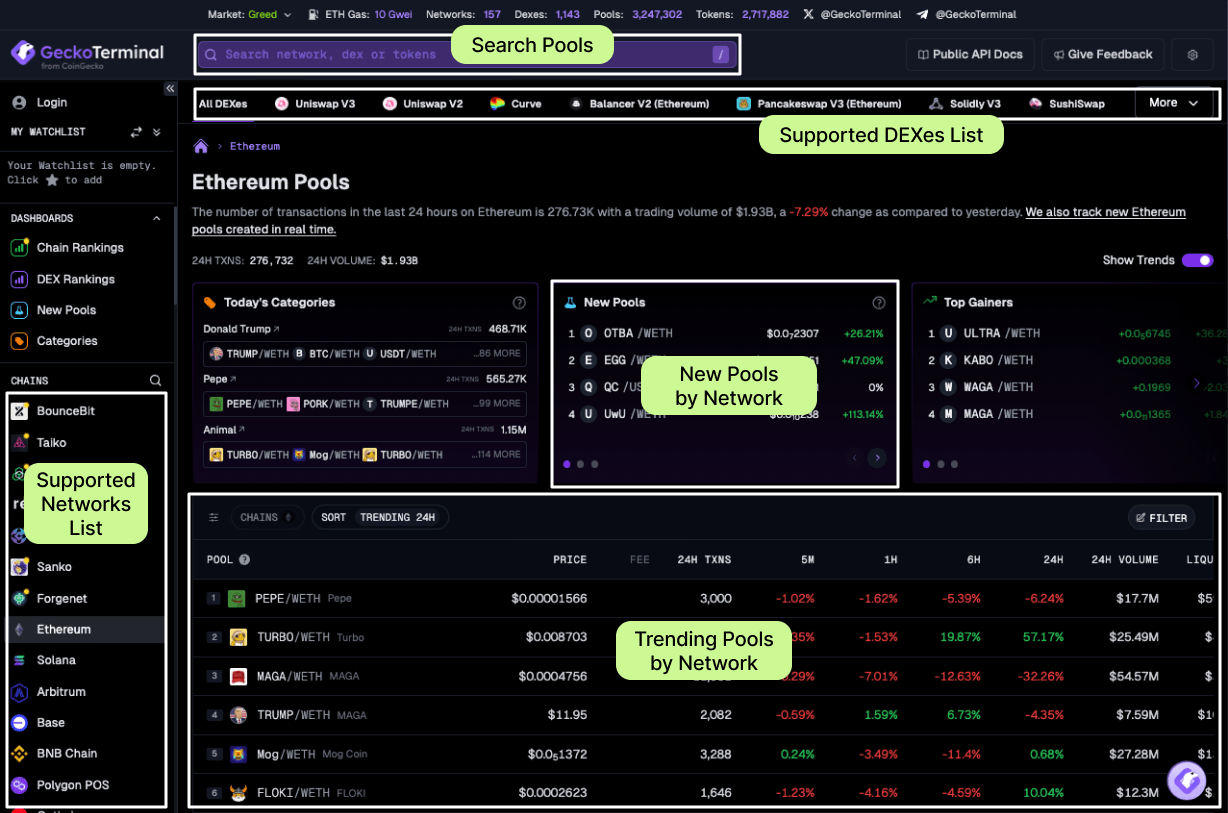Focus the search network, dex or tokens field
The image size is (1228, 813).
467,55
